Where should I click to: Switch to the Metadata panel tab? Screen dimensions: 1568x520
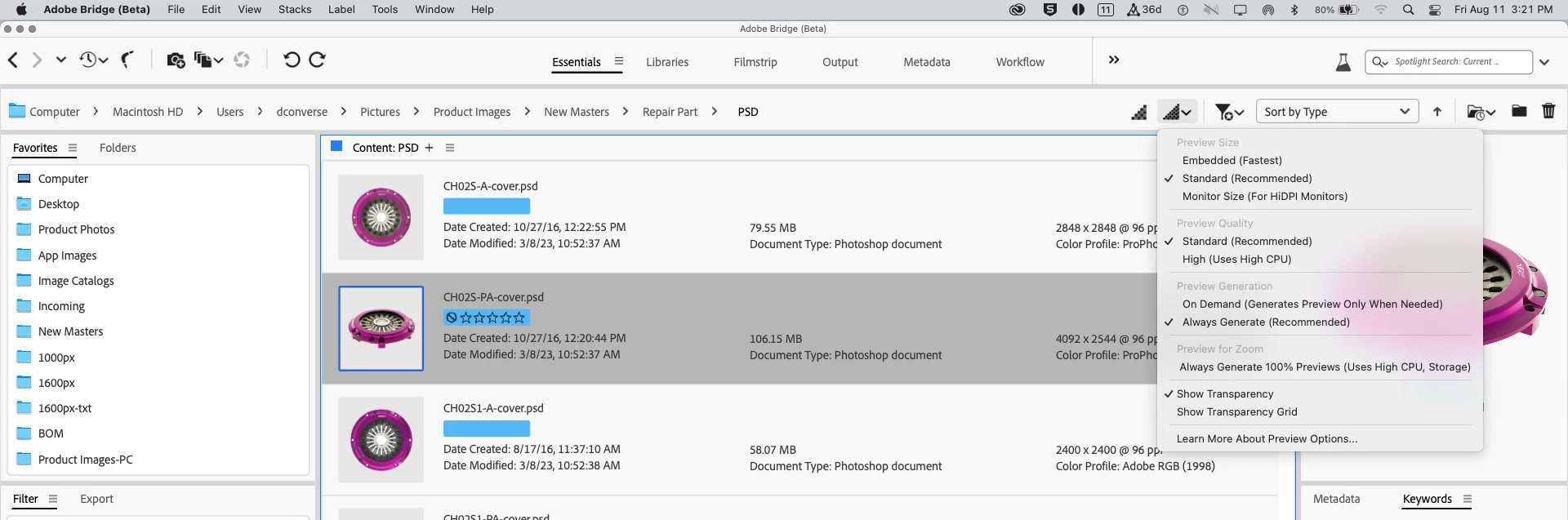tap(1337, 499)
